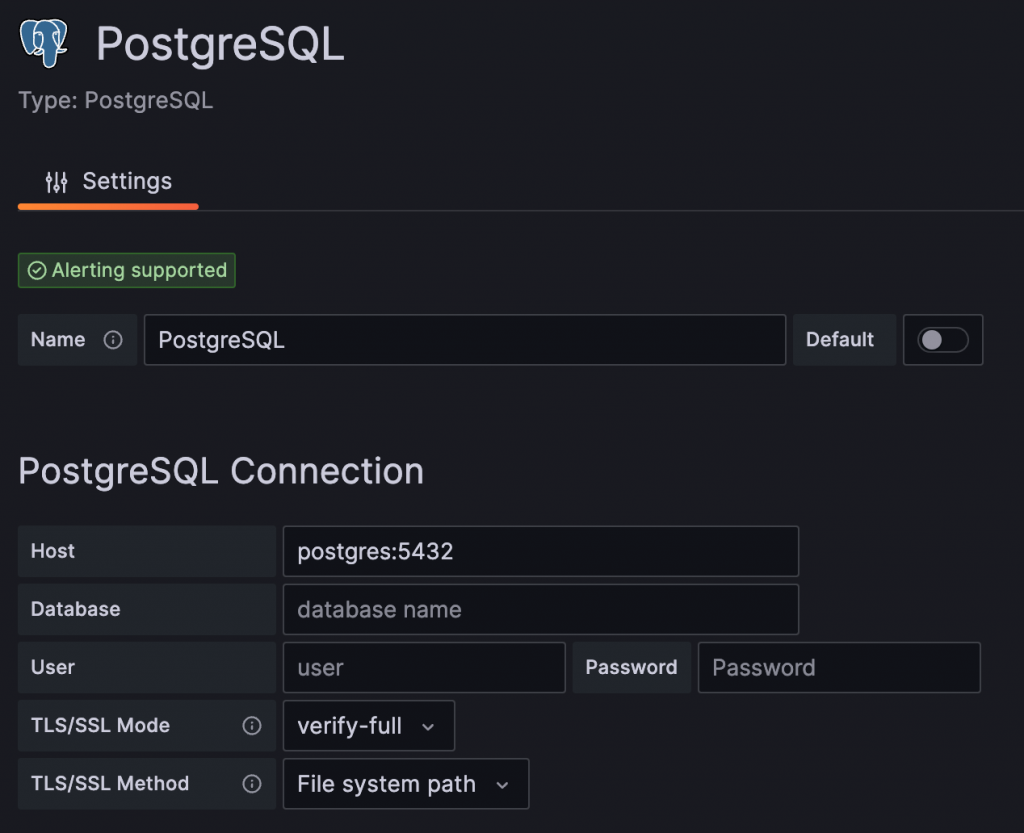Expand the TLS/SSL Method chevron arrow
The width and height of the screenshot is (1024, 833).
point(502,785)
